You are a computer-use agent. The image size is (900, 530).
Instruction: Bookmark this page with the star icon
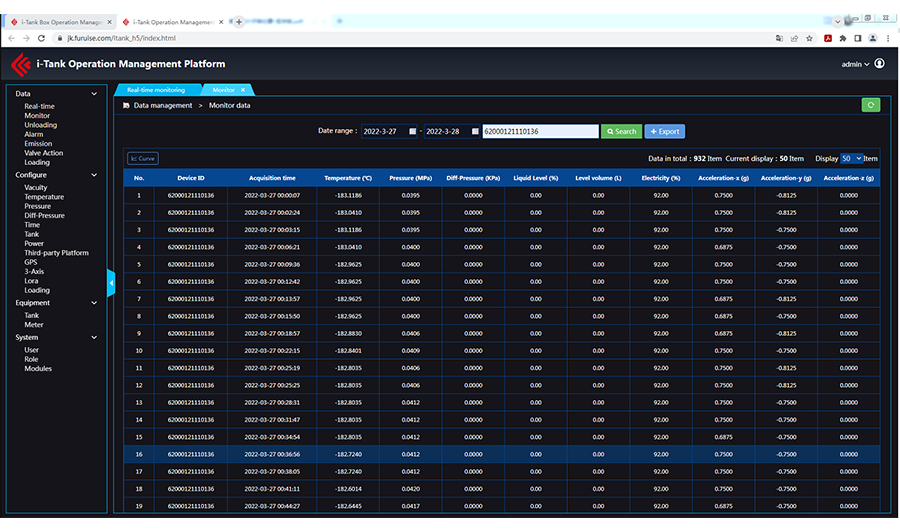point(809,38)
